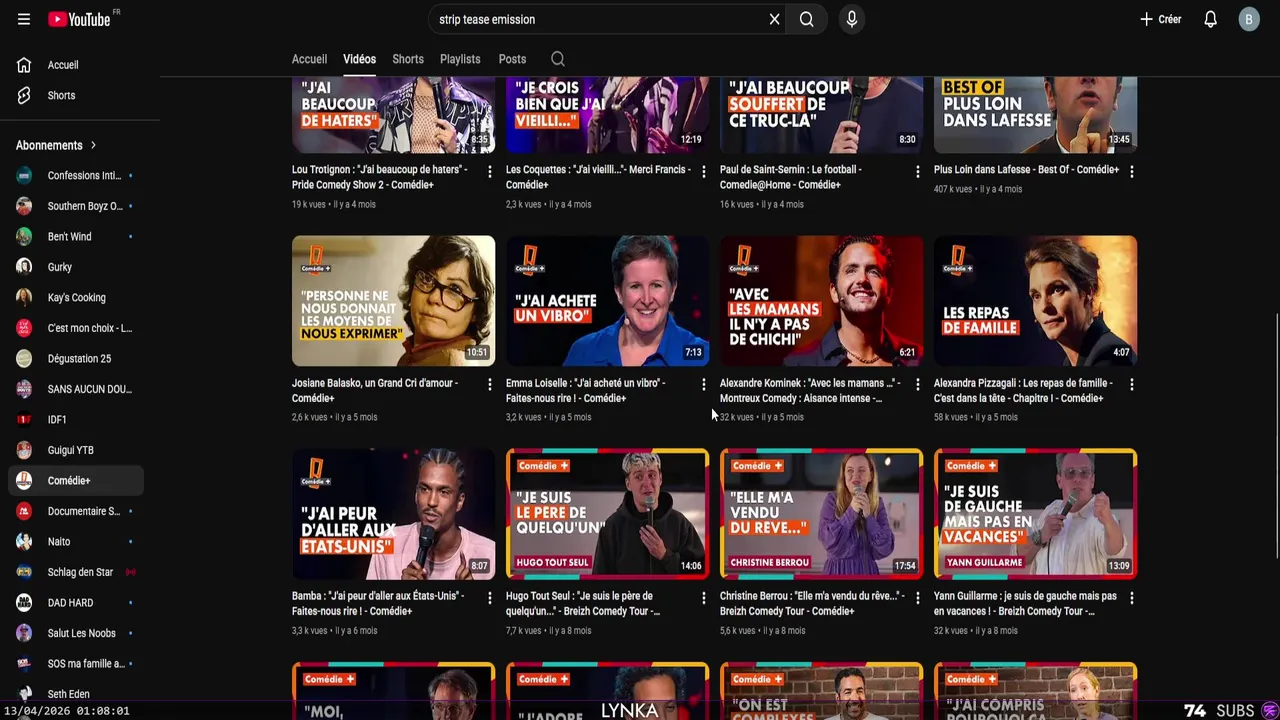Open more options for Hugo Tout Seul video
Image resolution: width=1280 pixels, height=720 pixels.
pos(703,598)
